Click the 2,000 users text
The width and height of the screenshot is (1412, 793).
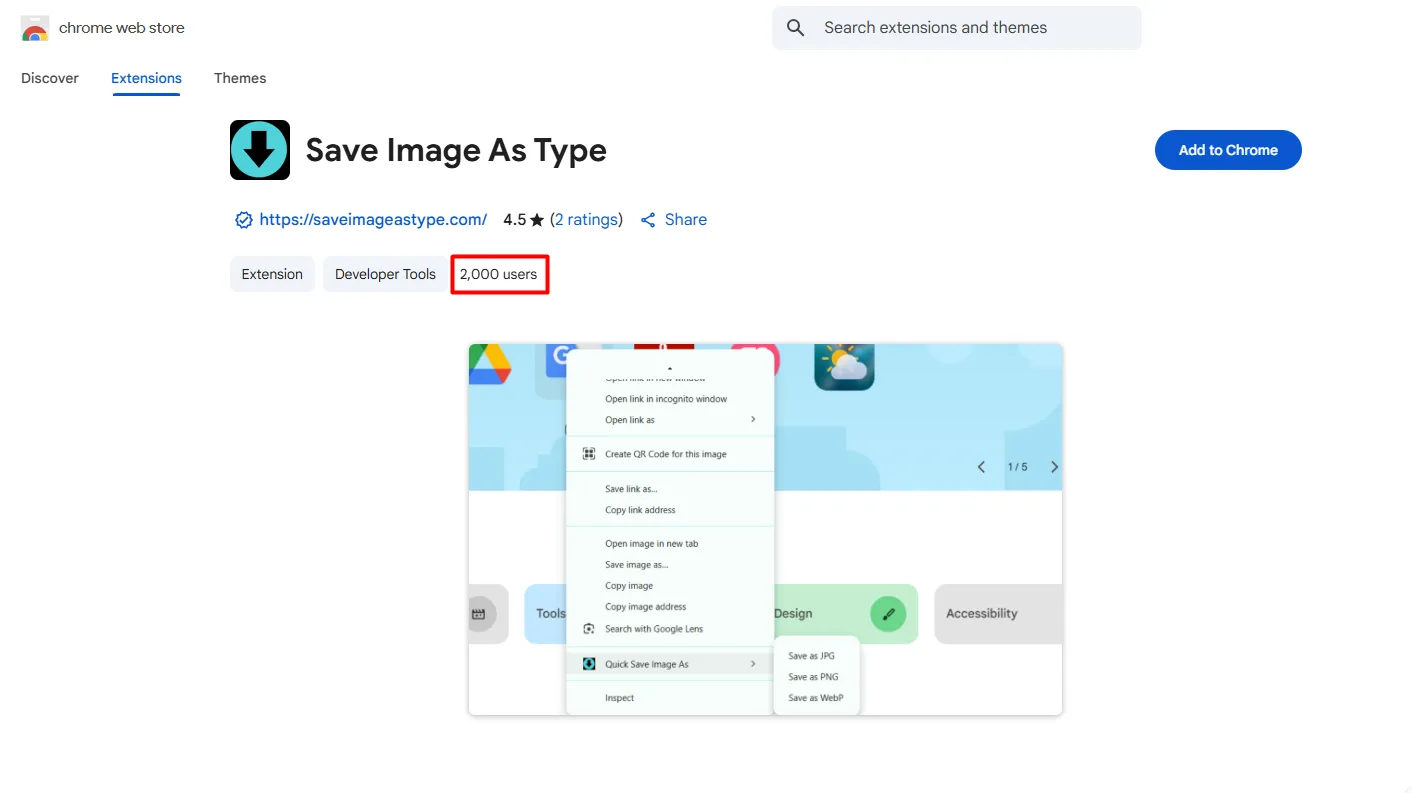click(498, 274)
